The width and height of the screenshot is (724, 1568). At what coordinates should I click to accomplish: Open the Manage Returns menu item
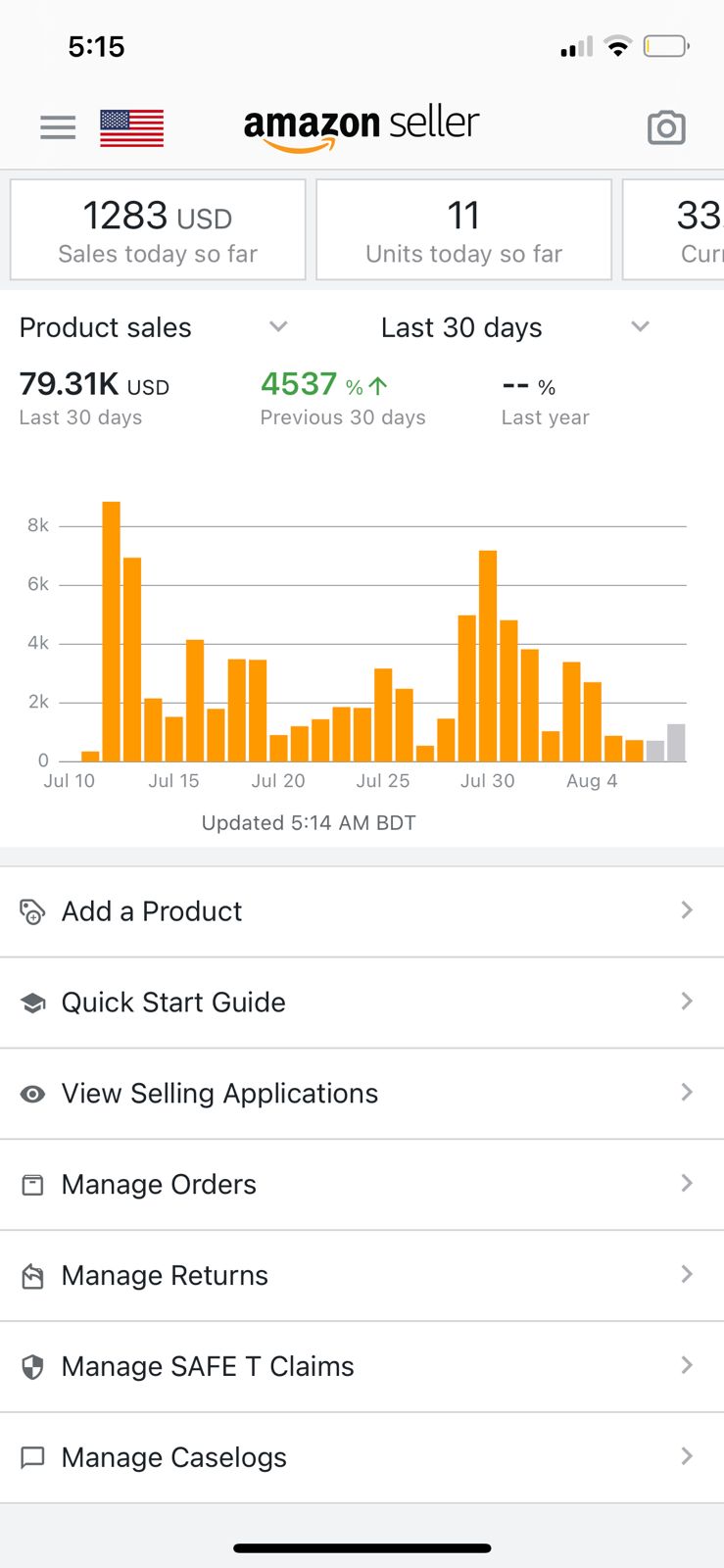point(165,1276)
